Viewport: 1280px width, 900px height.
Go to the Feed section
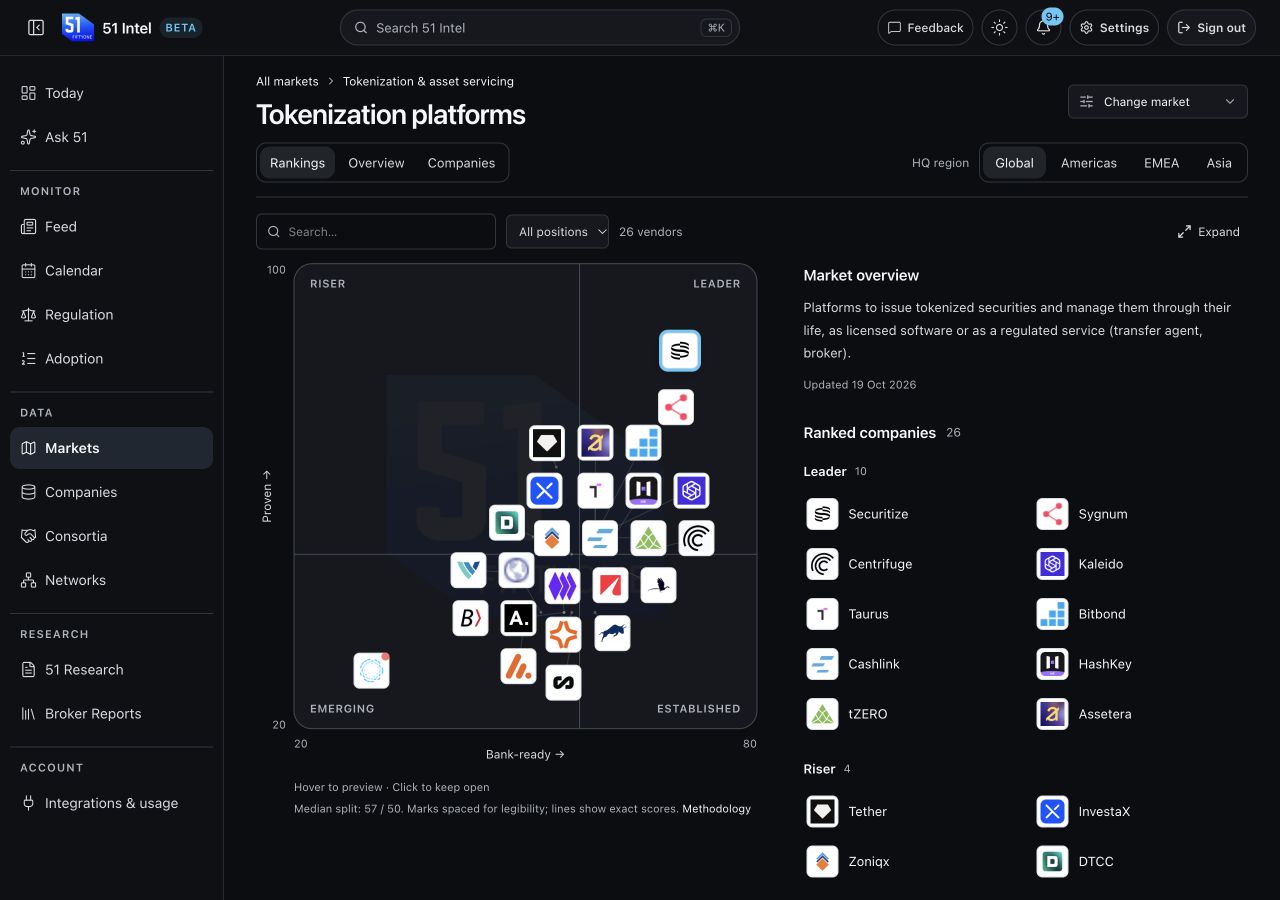coord(112,227)
